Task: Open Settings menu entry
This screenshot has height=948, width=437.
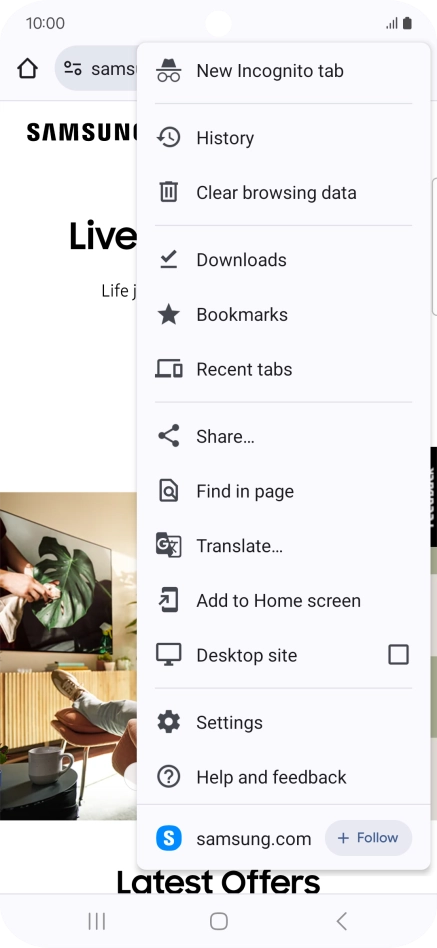Action: pos(283,722)
